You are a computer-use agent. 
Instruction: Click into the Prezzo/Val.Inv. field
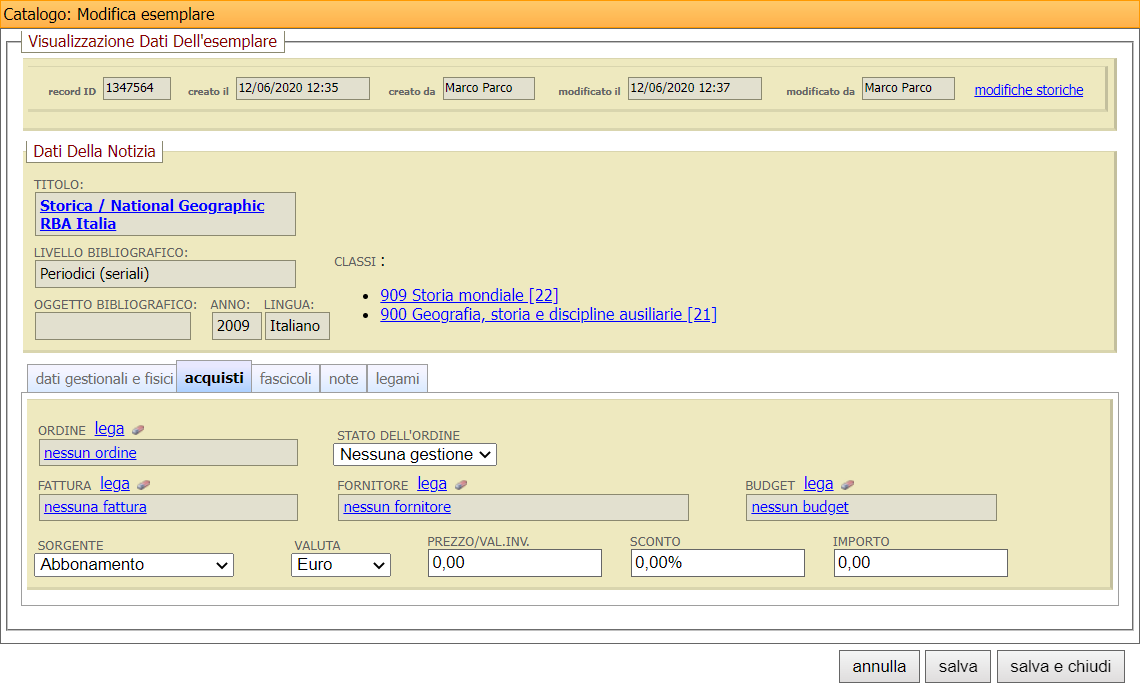(x=514, y=563)
